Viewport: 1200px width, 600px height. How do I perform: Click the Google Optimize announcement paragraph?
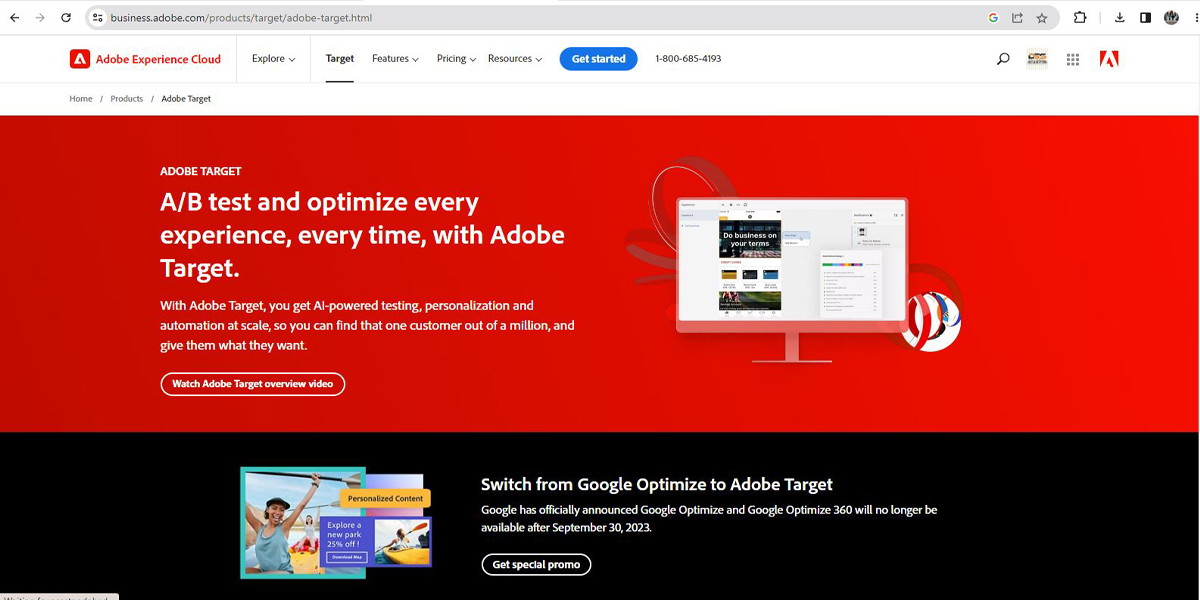[x=709, y=518]
